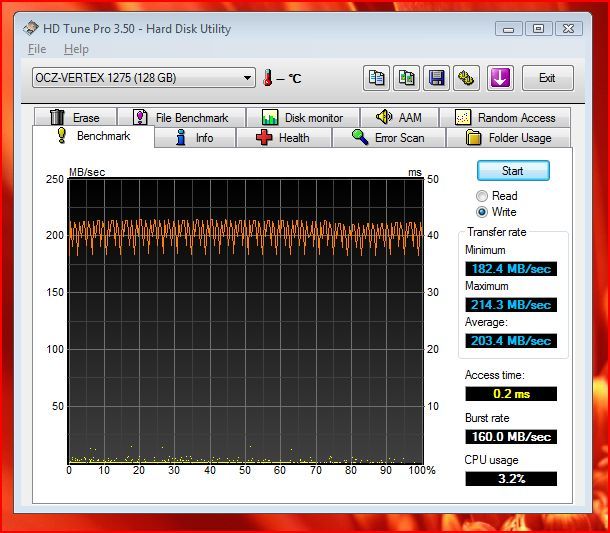Switch to the Random Access tab
610x533 pixels.
(505, 117)
